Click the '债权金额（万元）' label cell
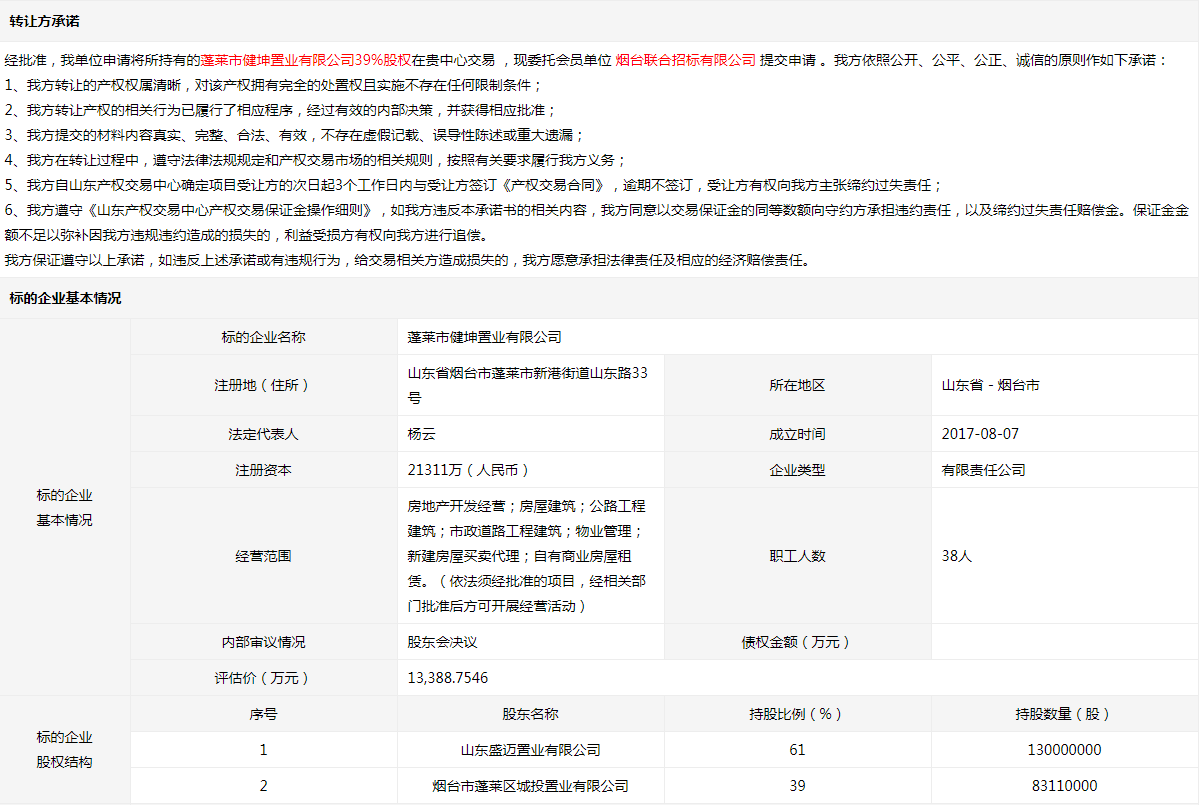The width and height of the screenshot is (1200, 805). (x=798, y=642)
